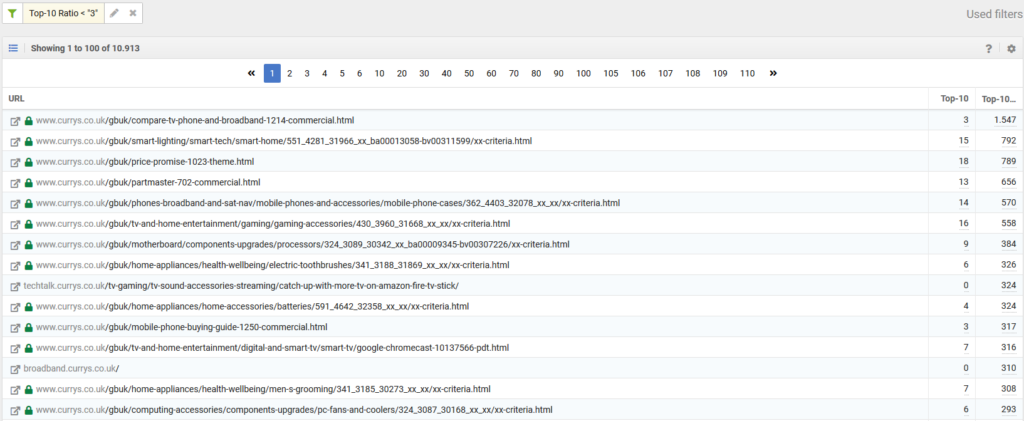Image resolution: width=1024 pixels, height=421 pixels.
Task: Go to page 2 of results
Action: (x=289, y=73)
